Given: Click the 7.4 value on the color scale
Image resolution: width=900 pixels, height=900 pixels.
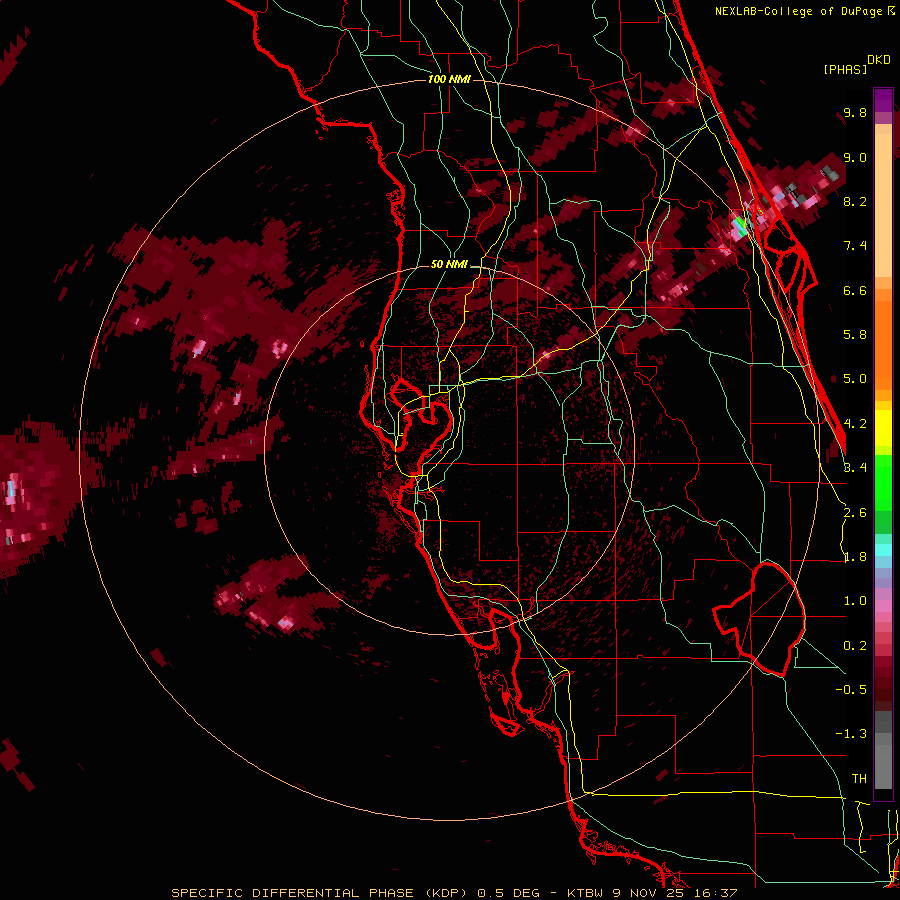Looking at the screenshot, I should coord(855,246).
